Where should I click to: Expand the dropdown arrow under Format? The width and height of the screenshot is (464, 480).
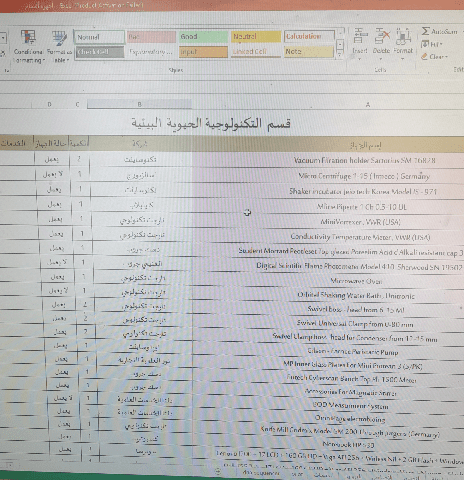403,59
